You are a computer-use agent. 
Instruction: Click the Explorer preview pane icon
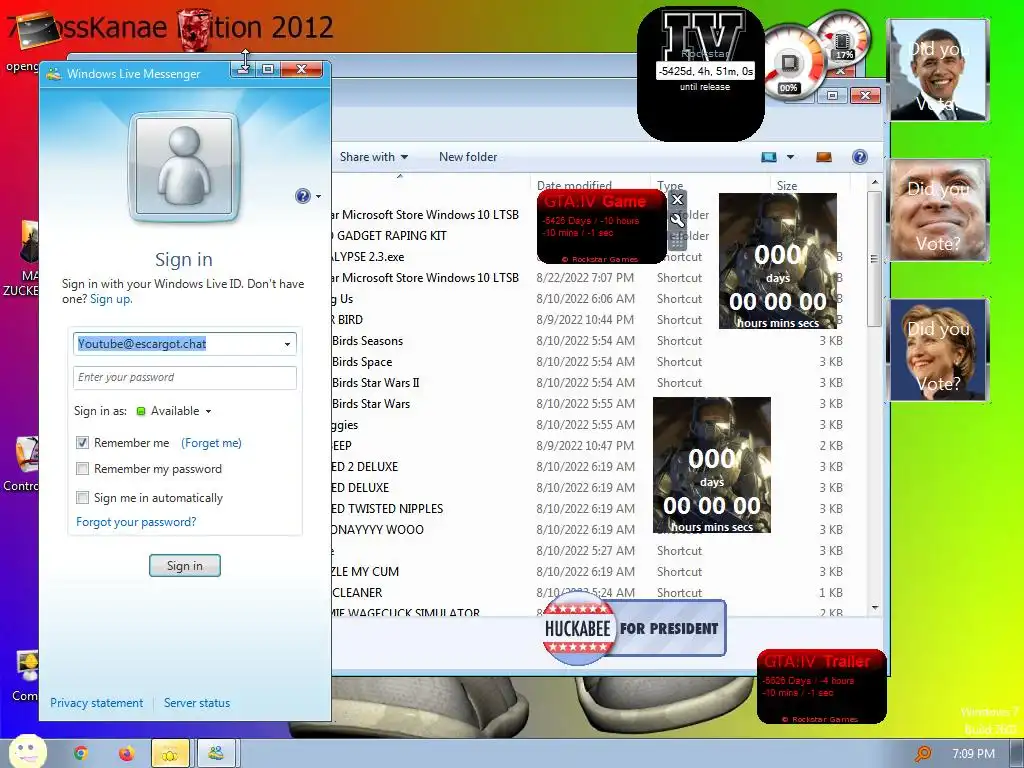(x=824, y=157)
